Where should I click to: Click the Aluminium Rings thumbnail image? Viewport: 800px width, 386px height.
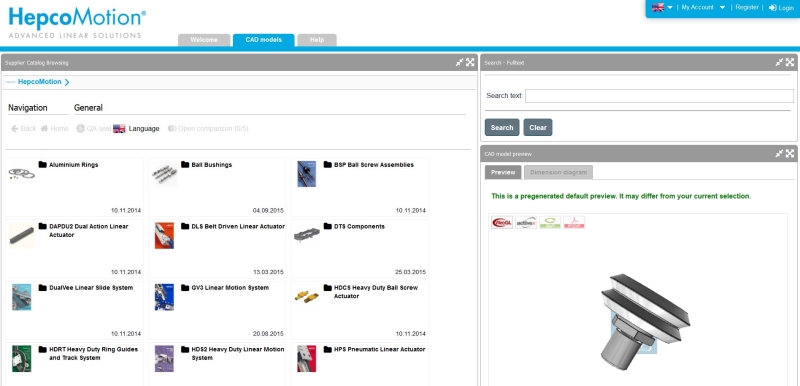click(22, 174)
